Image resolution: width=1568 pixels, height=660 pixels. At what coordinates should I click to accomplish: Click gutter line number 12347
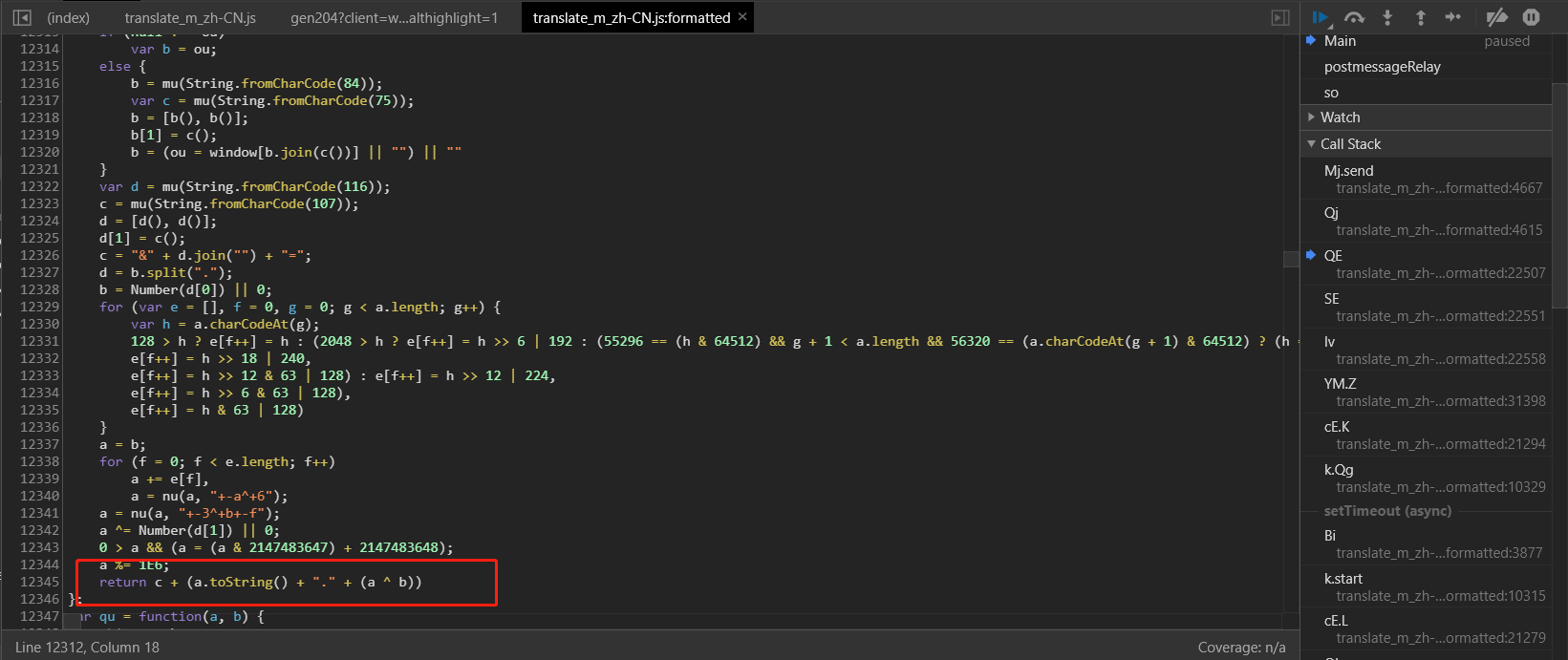pyautogui.click(x=39, y=616)
